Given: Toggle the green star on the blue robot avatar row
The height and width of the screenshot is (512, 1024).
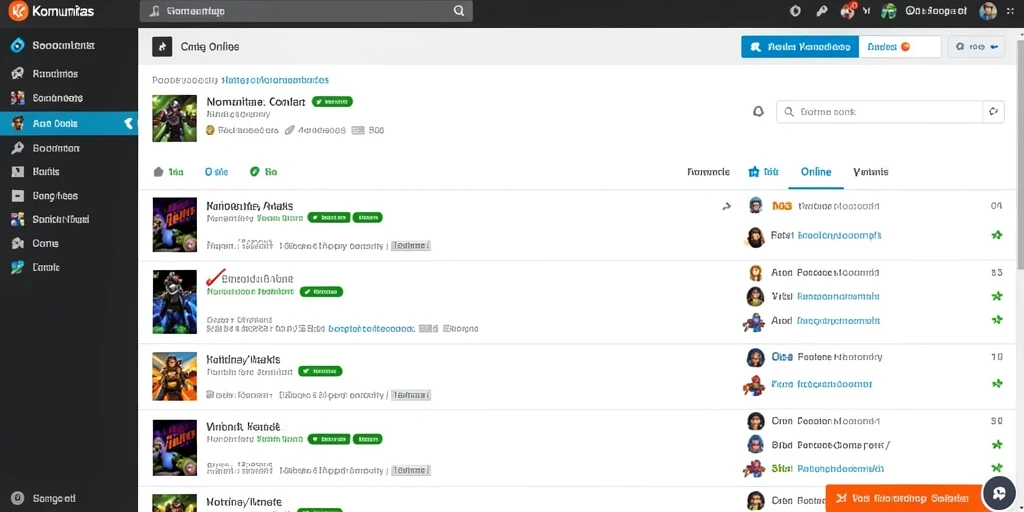Looking at the screenshot, I should [997, 320].
